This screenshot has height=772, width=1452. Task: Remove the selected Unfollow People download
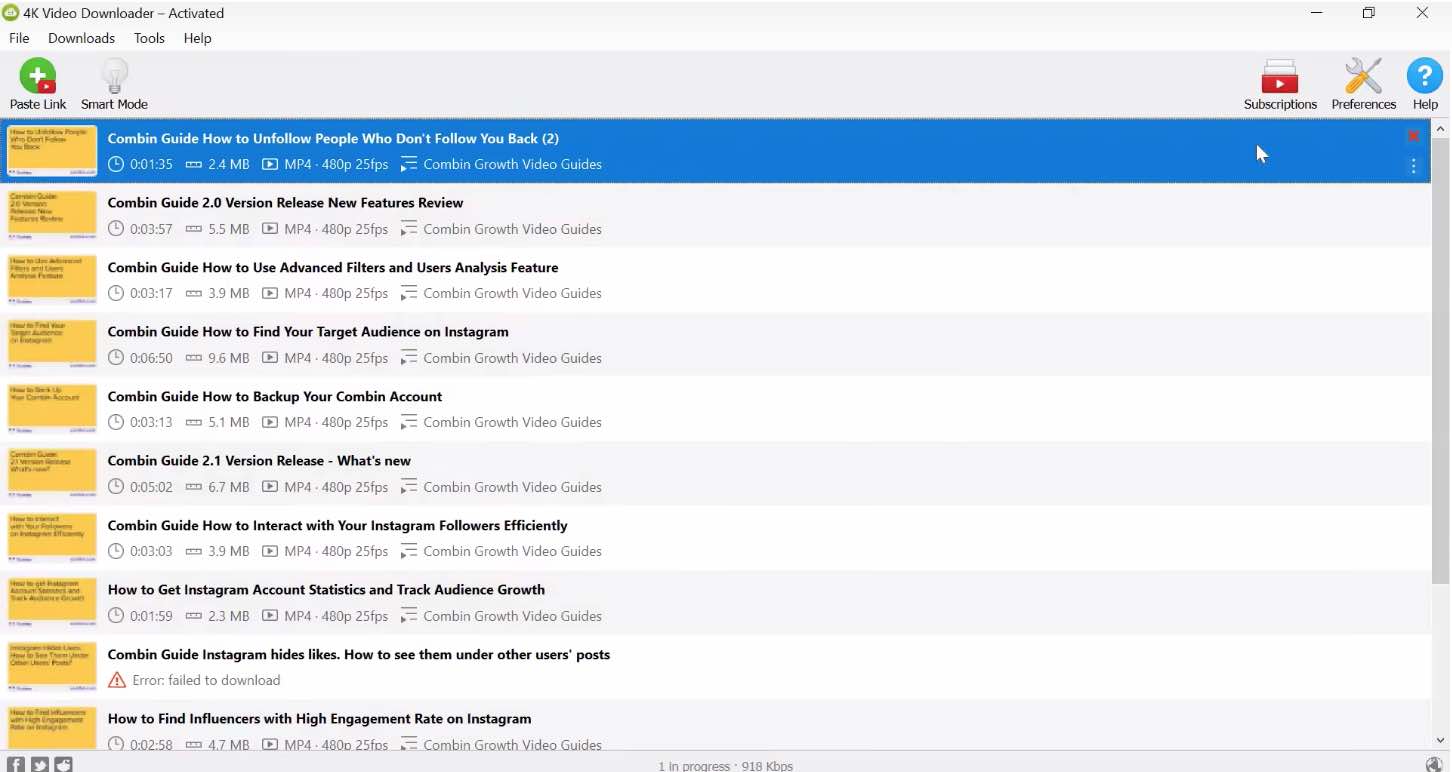(1413, 136)
